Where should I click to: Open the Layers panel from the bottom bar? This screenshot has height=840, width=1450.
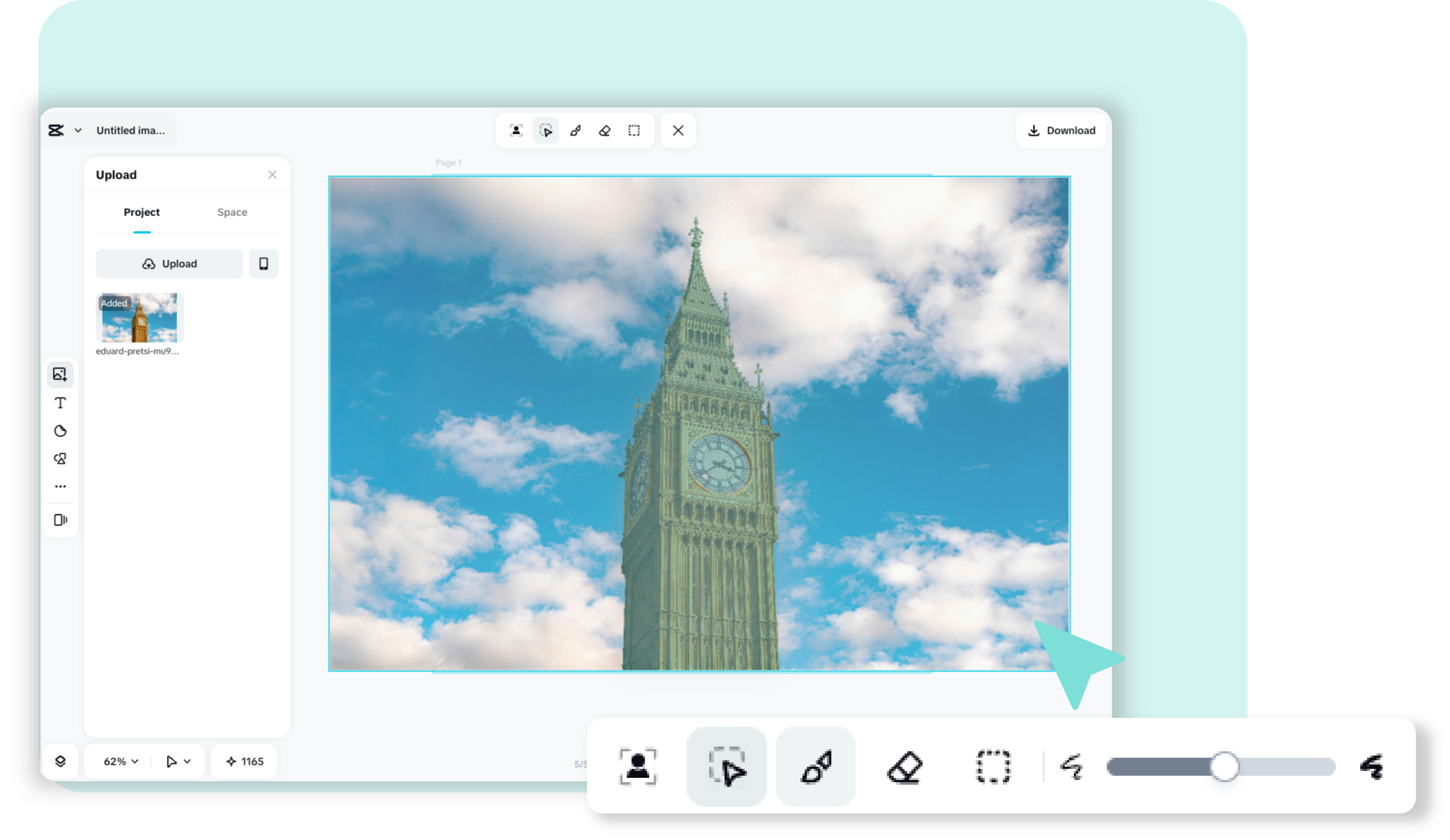point(60,761)
